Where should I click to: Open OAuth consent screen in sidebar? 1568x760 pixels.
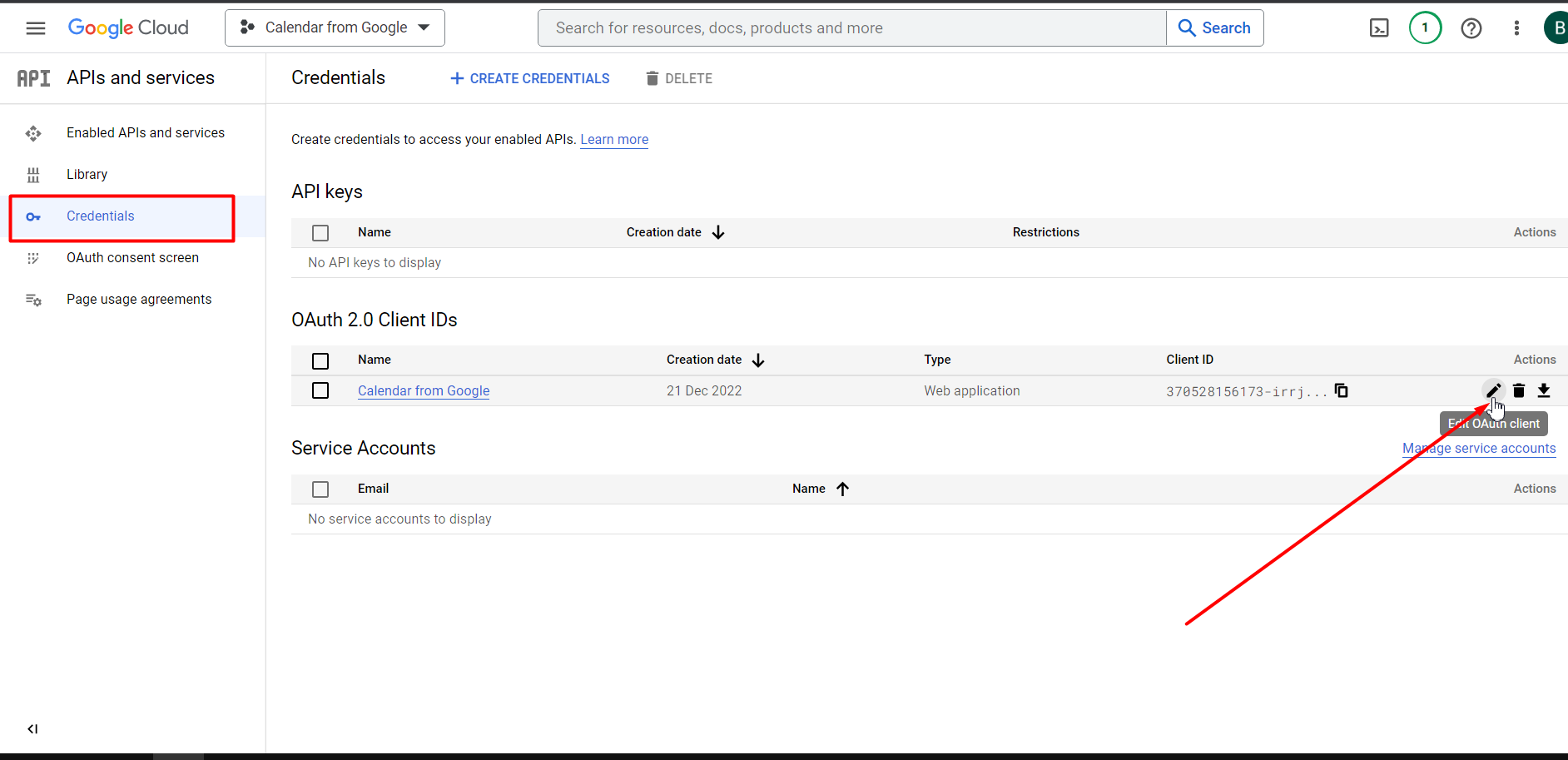[133, 258]
